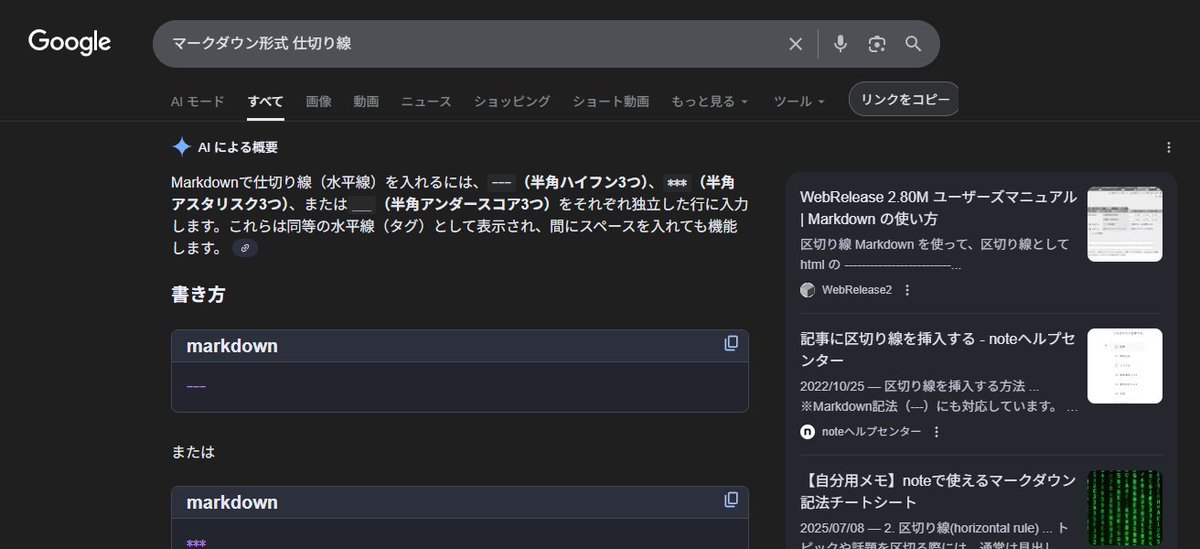Start voice search with microphone icon
1200x549 pixels.
click(x=840, y=44)
